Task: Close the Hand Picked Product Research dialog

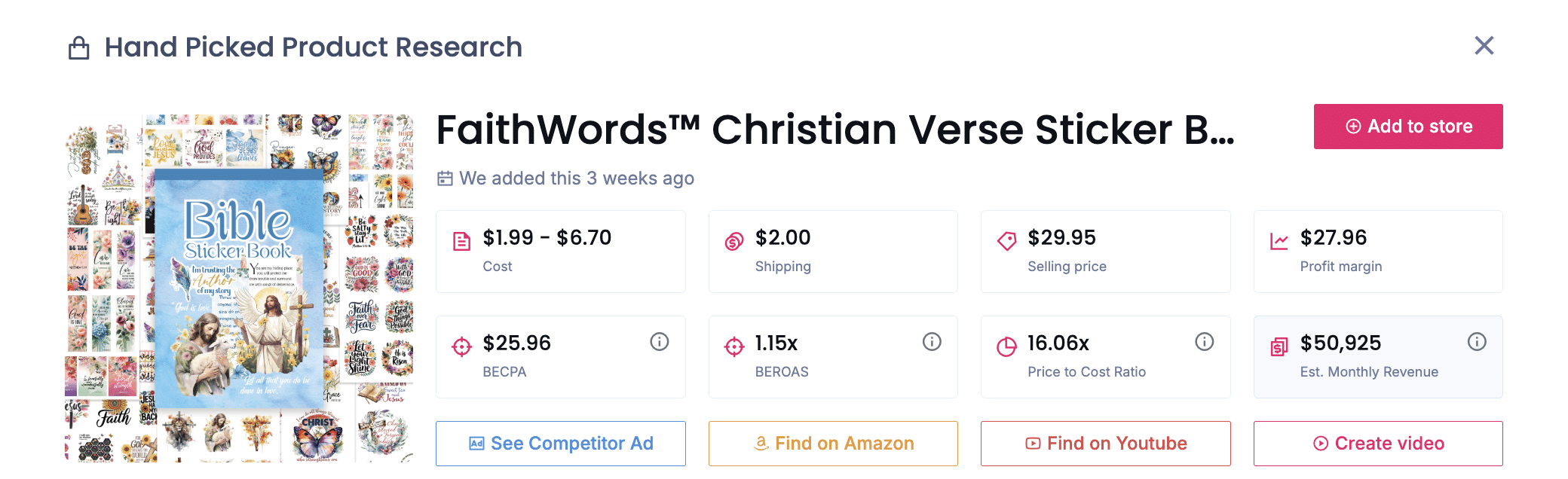Action: click(x=1484, y=46)
